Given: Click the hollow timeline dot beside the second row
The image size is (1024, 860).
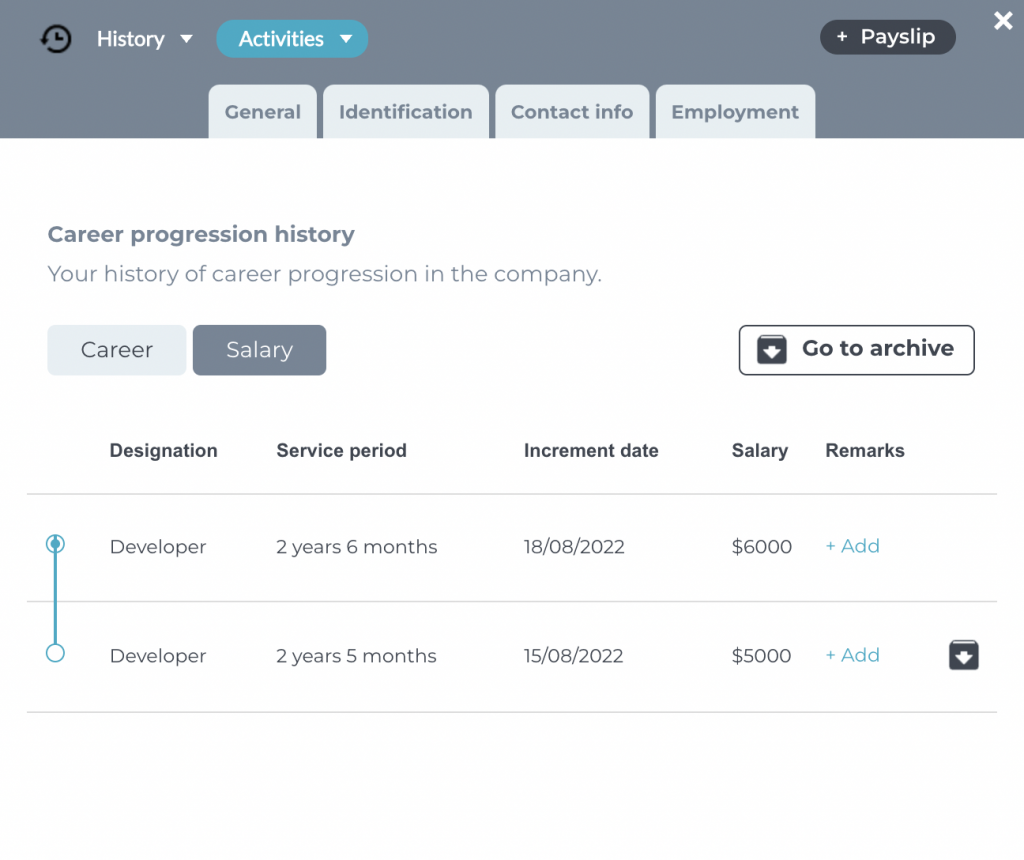Looking at the screenshot, I should coord(55,652).
